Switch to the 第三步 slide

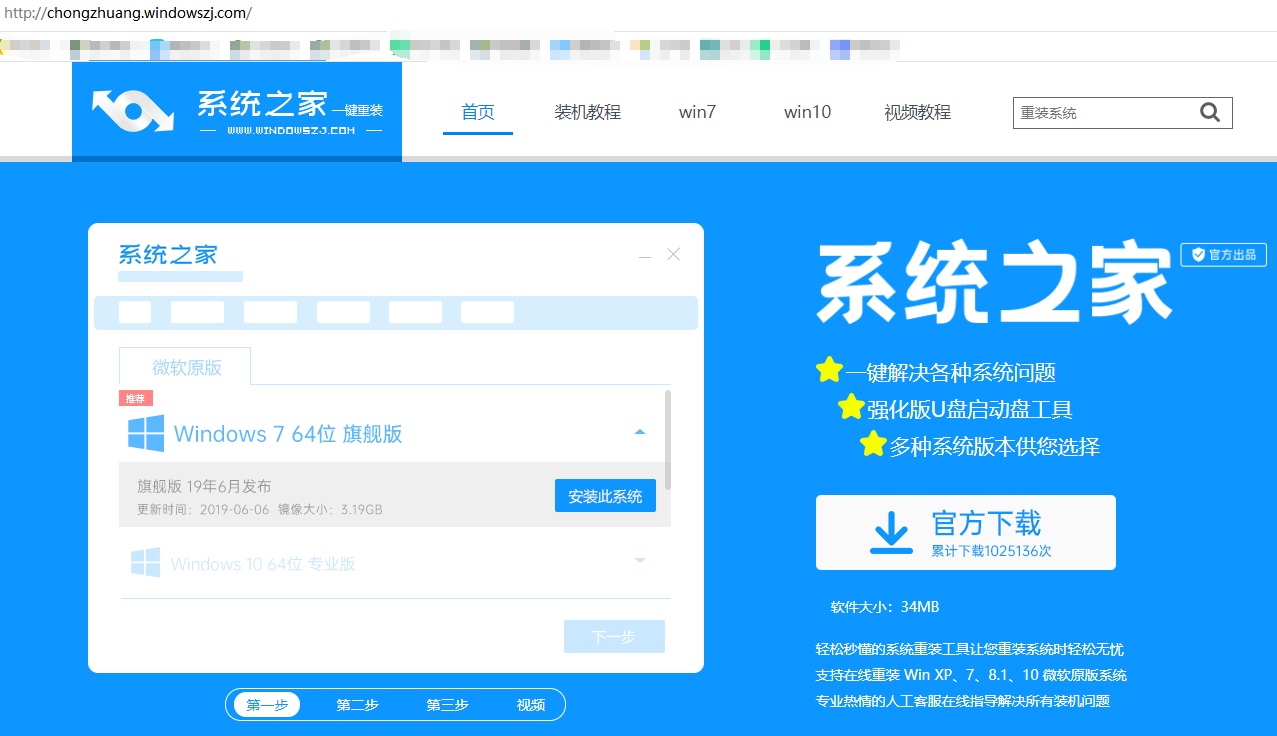point(447,705)
